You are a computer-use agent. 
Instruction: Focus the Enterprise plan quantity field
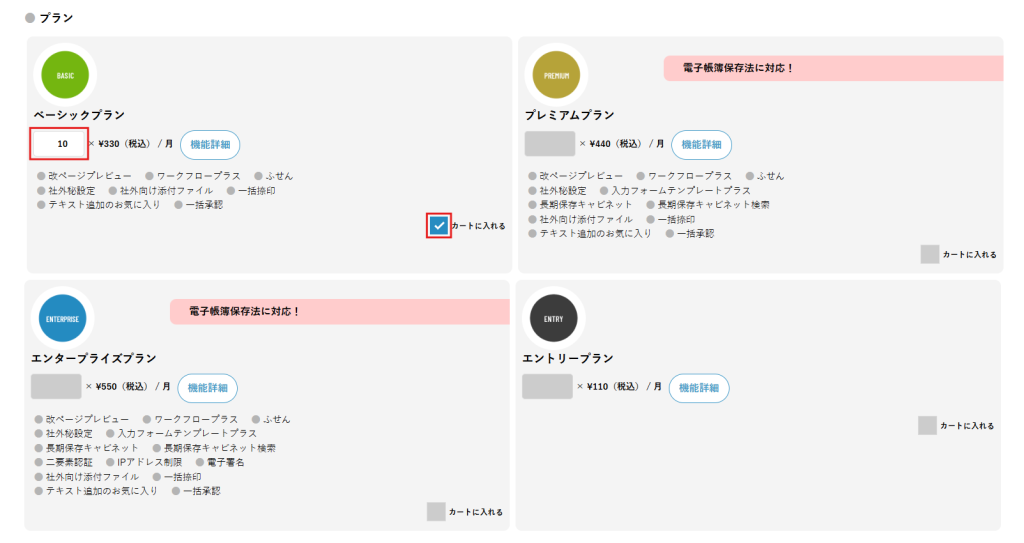[x=56, y=387]
